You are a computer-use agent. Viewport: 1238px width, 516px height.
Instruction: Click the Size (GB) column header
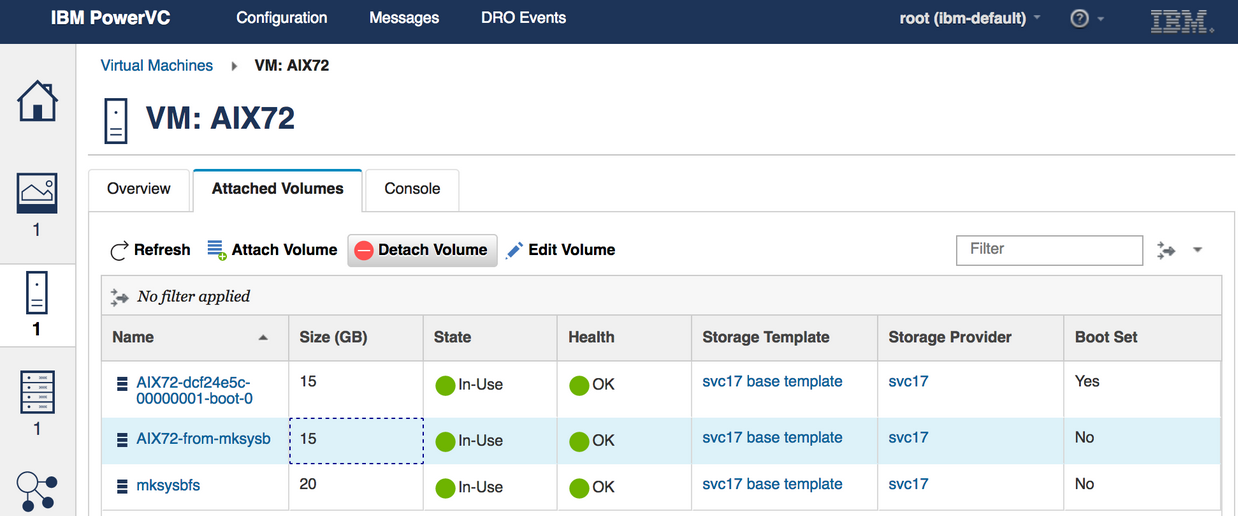[355, 337]
